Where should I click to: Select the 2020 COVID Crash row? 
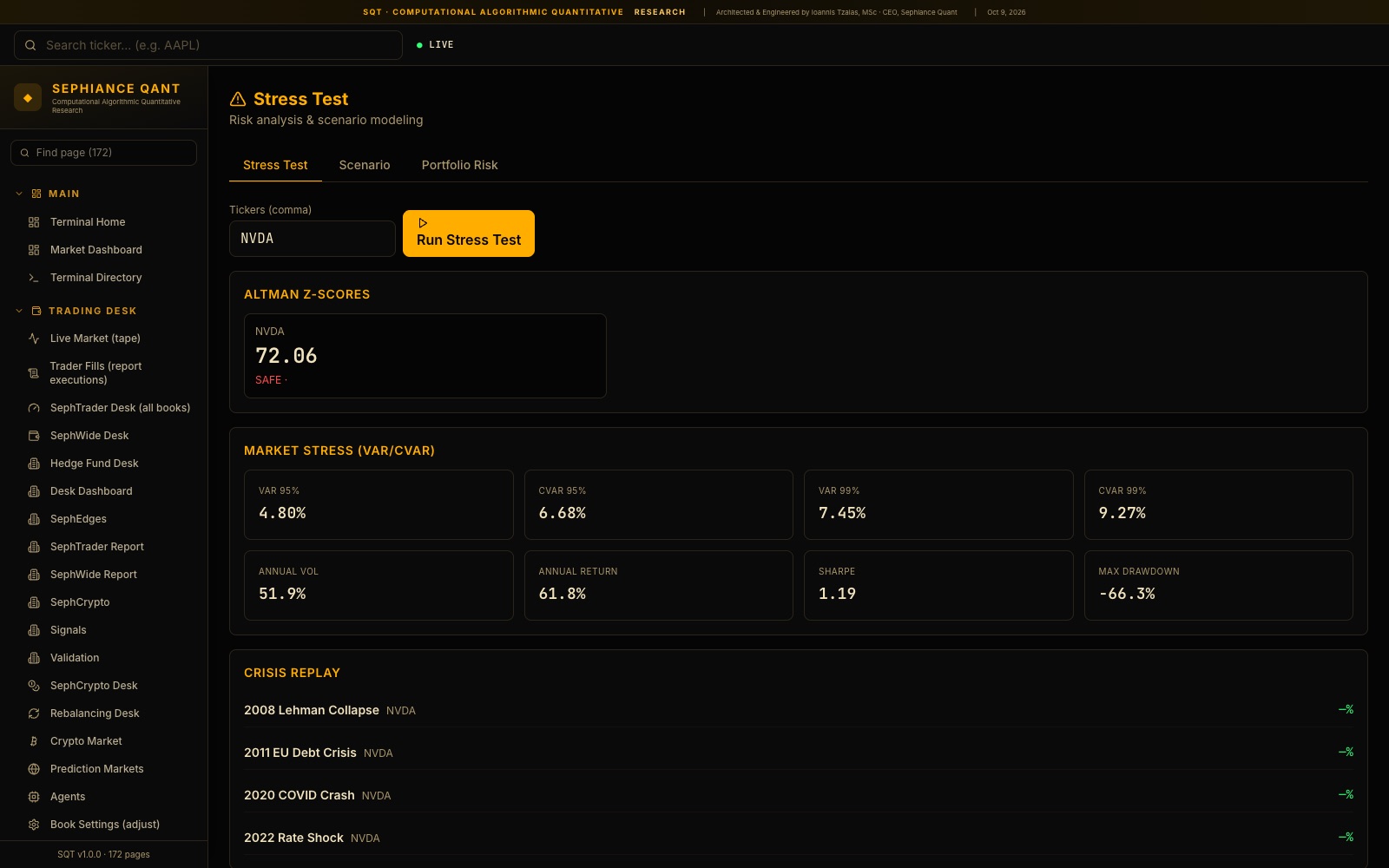799,795
